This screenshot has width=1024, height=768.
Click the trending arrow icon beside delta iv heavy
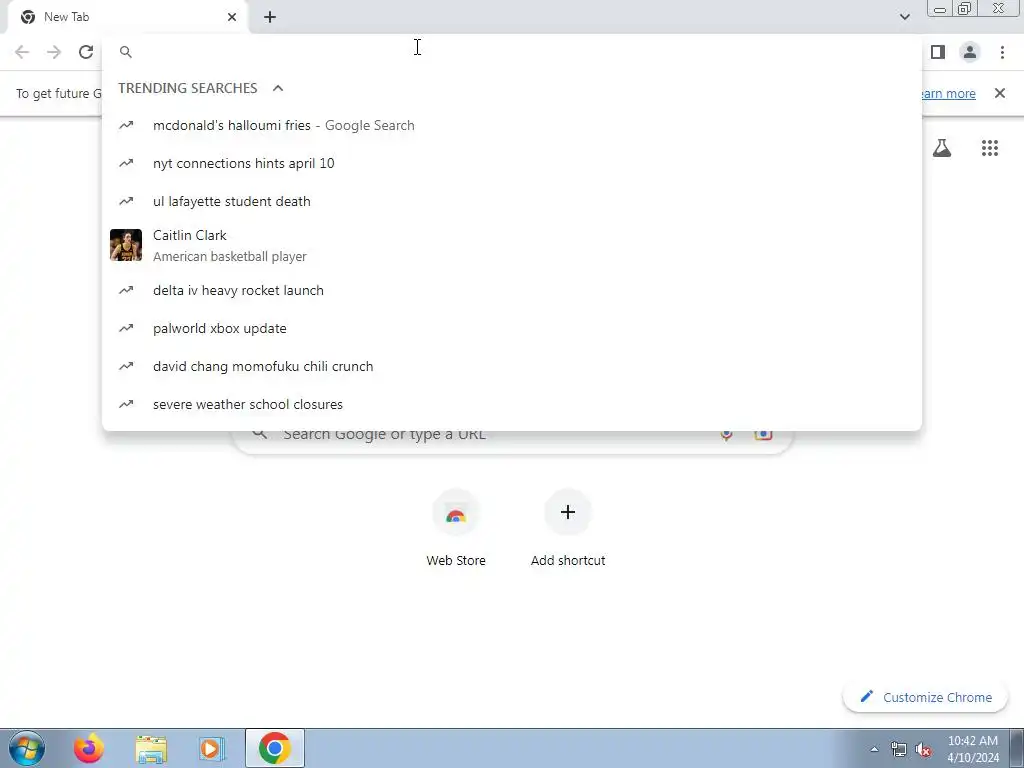[x=126, y=291]
